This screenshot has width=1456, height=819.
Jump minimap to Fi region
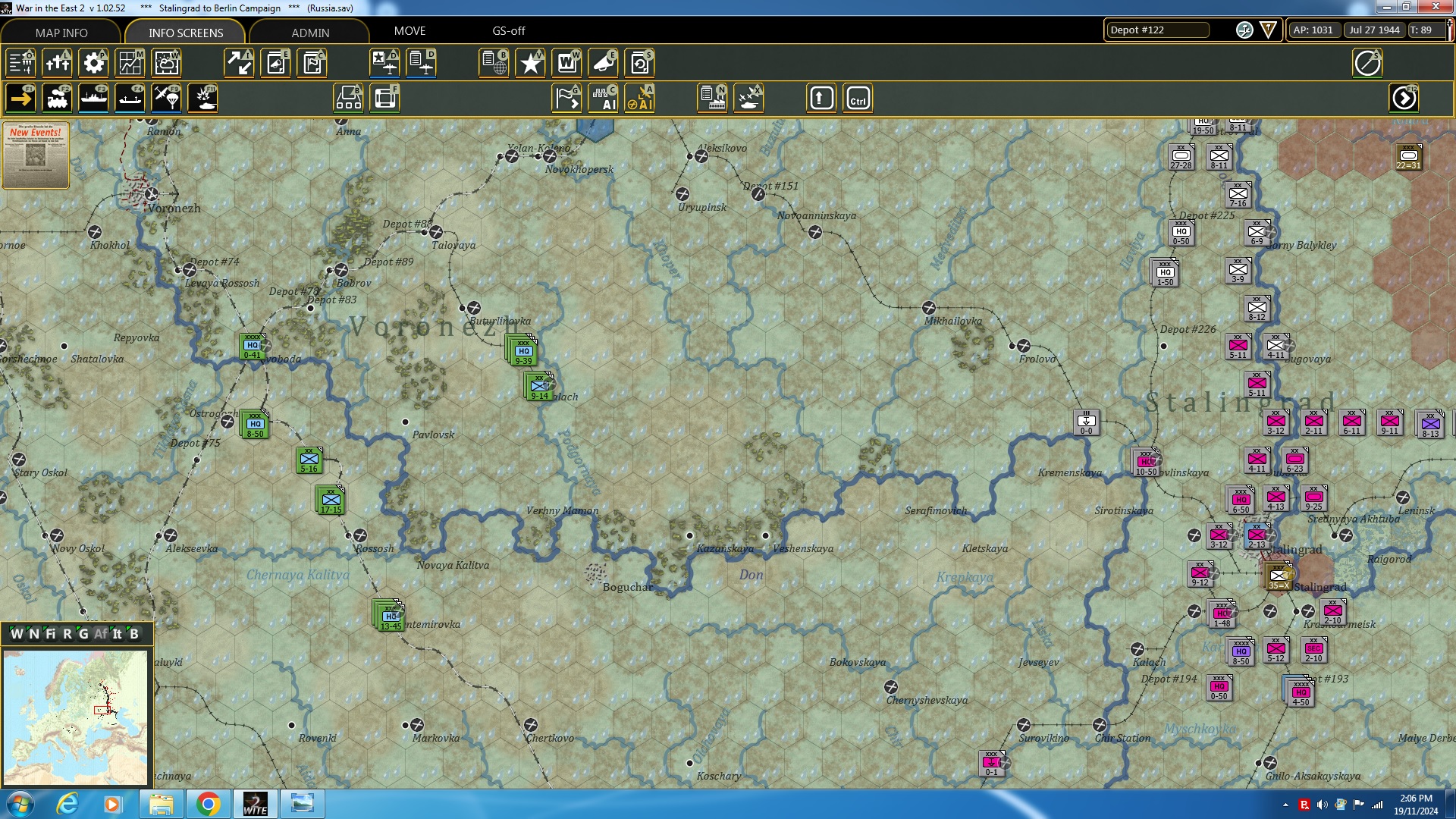(50, 634)
